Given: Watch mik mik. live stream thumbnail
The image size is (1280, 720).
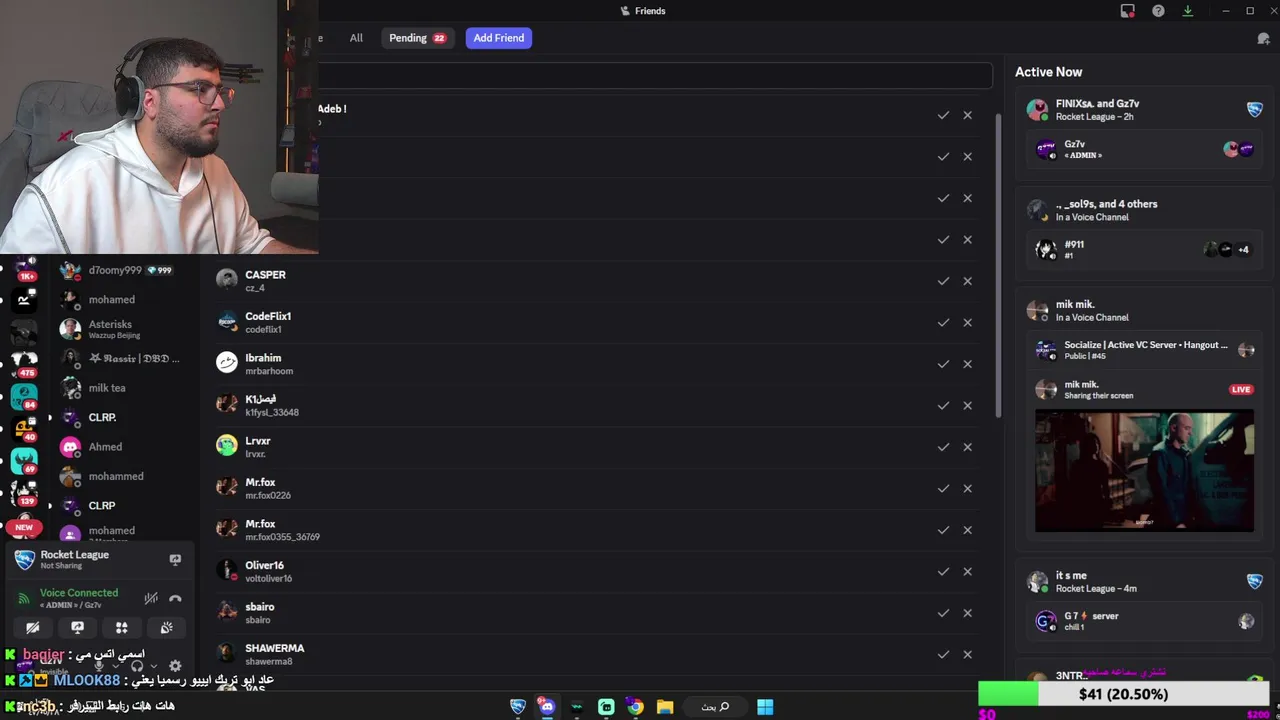Looking at the screenshot, I should [1144, 471].
